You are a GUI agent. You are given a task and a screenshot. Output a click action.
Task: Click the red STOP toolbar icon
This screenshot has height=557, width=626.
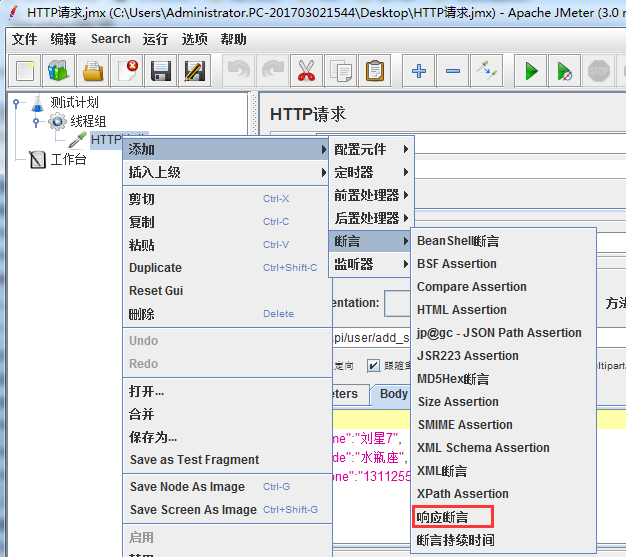598,71
